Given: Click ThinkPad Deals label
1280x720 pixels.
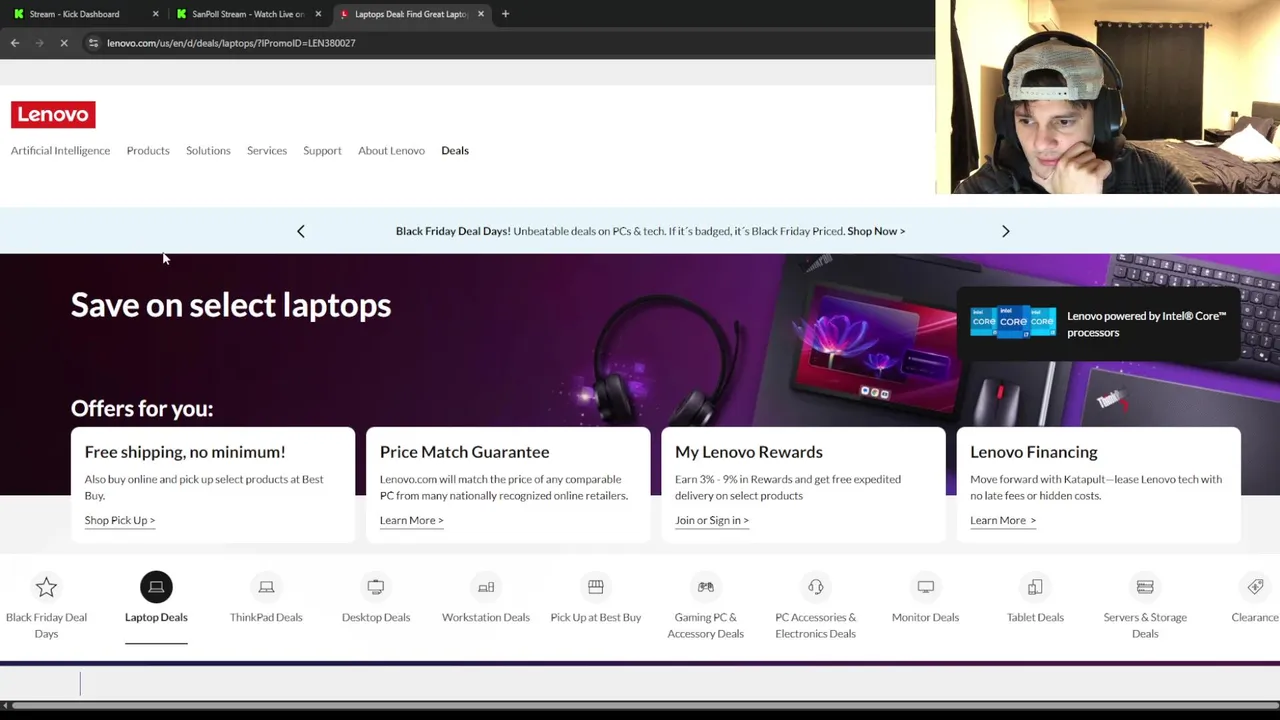Looking at the screenshot, I should 266,617.
